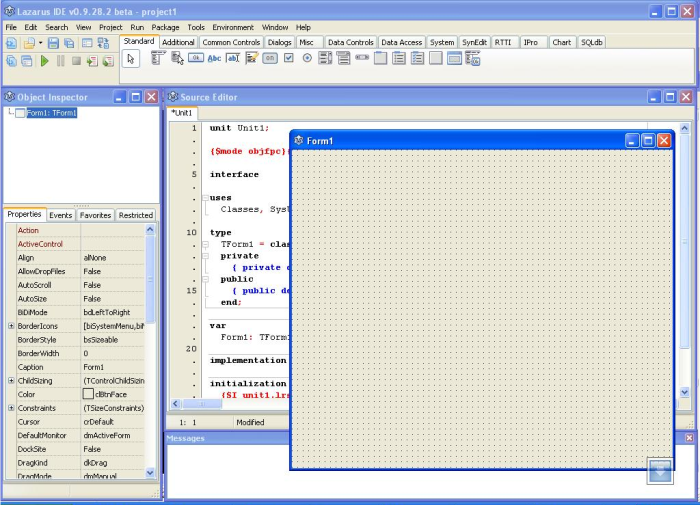
Task: Expand the Constraints property node
Action: coord(11,408)
